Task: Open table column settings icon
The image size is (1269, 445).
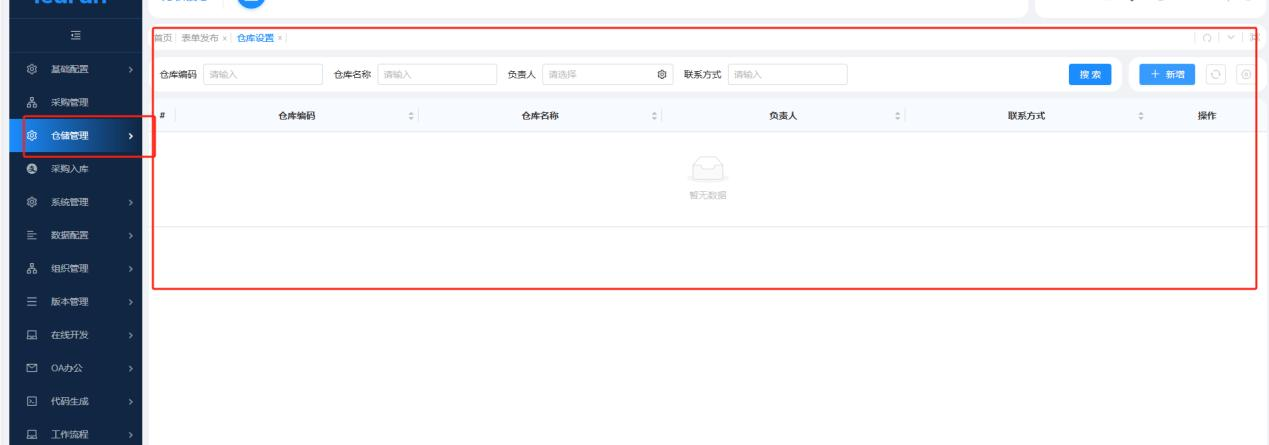Action: (x=1246, y=75)
